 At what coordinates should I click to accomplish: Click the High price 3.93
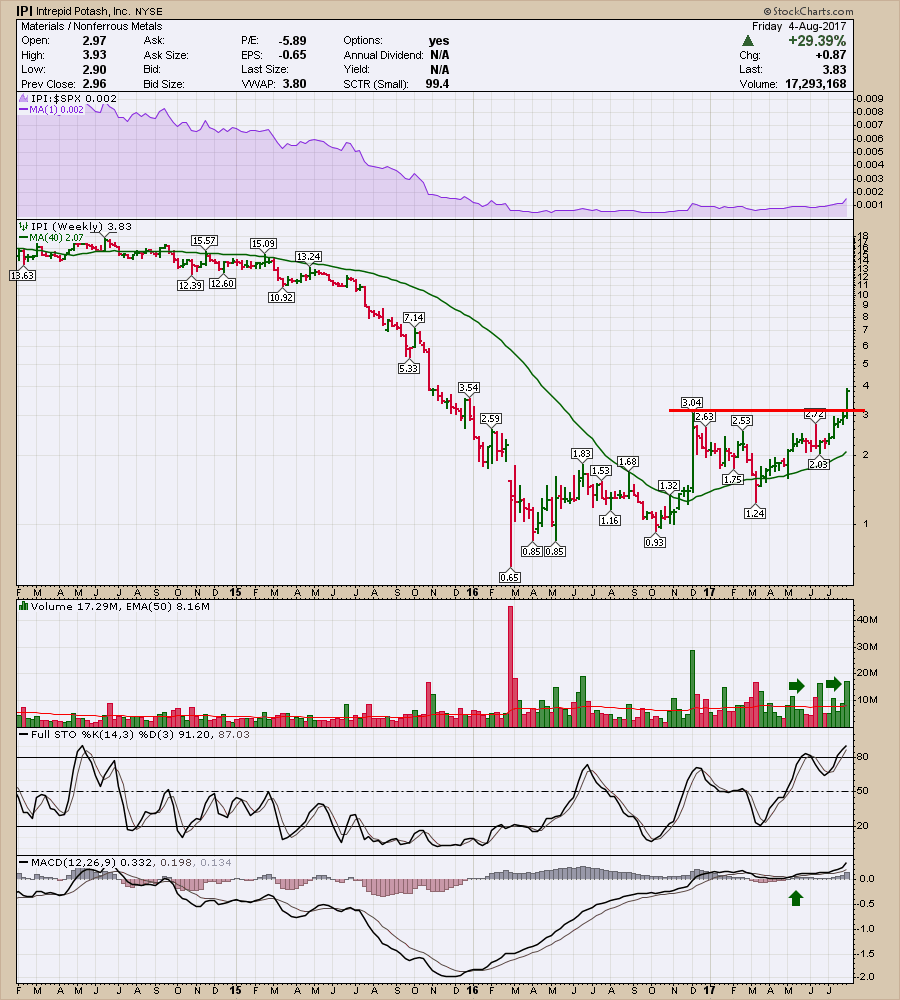point(94,55)
